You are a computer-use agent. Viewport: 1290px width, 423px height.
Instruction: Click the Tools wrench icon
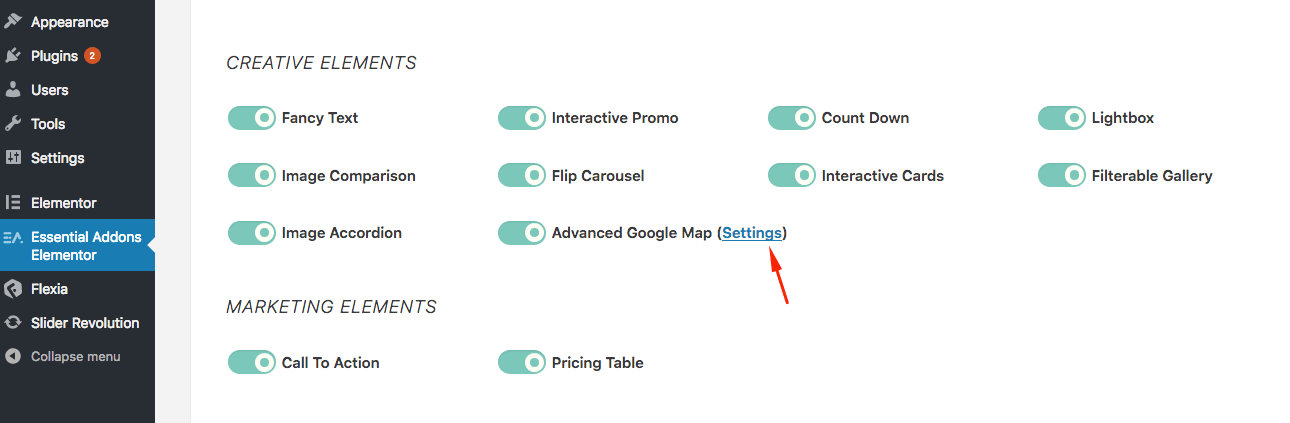tap(13, 123)
